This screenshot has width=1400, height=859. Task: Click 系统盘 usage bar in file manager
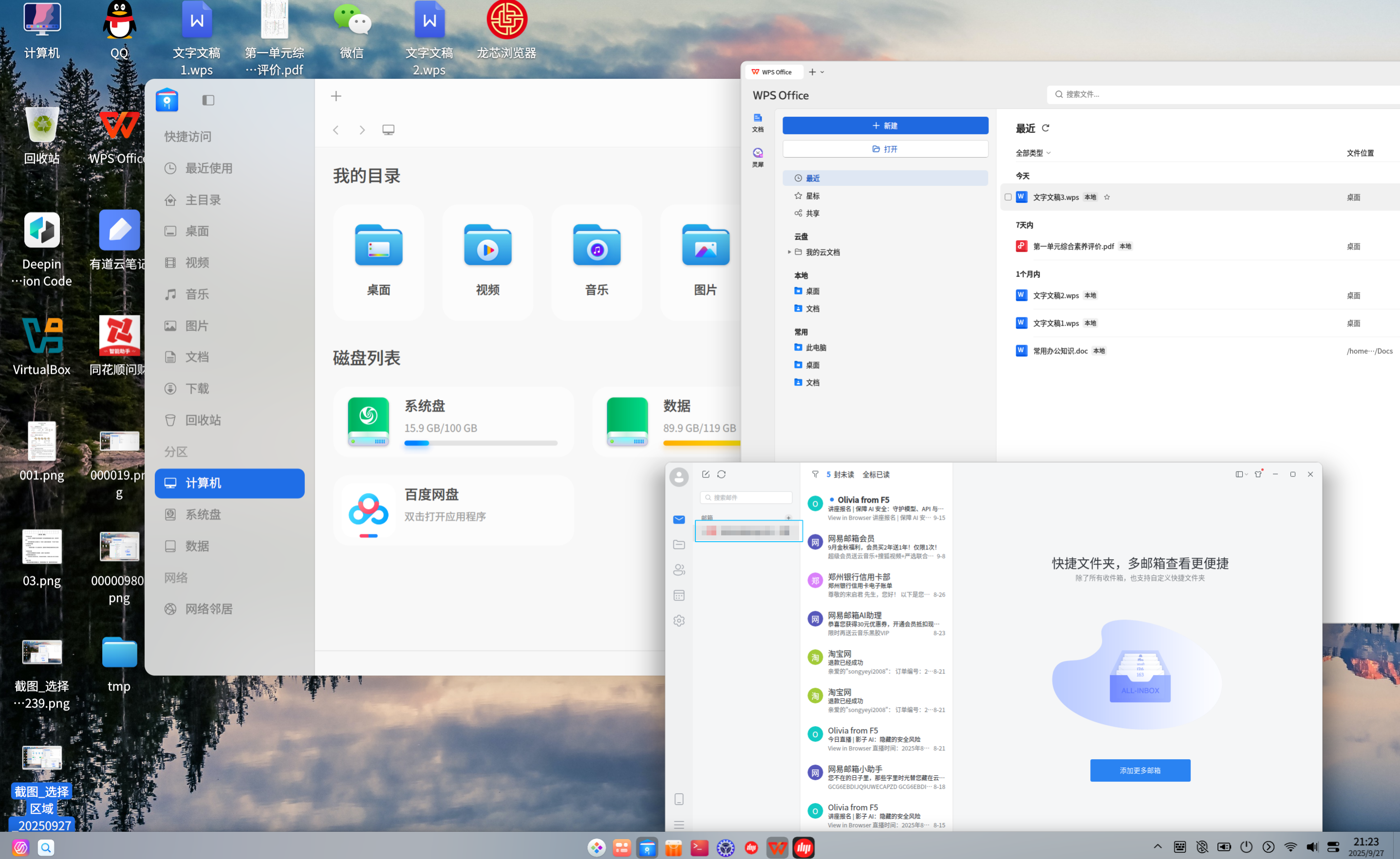pyautogui.click(x=480, y=443)
